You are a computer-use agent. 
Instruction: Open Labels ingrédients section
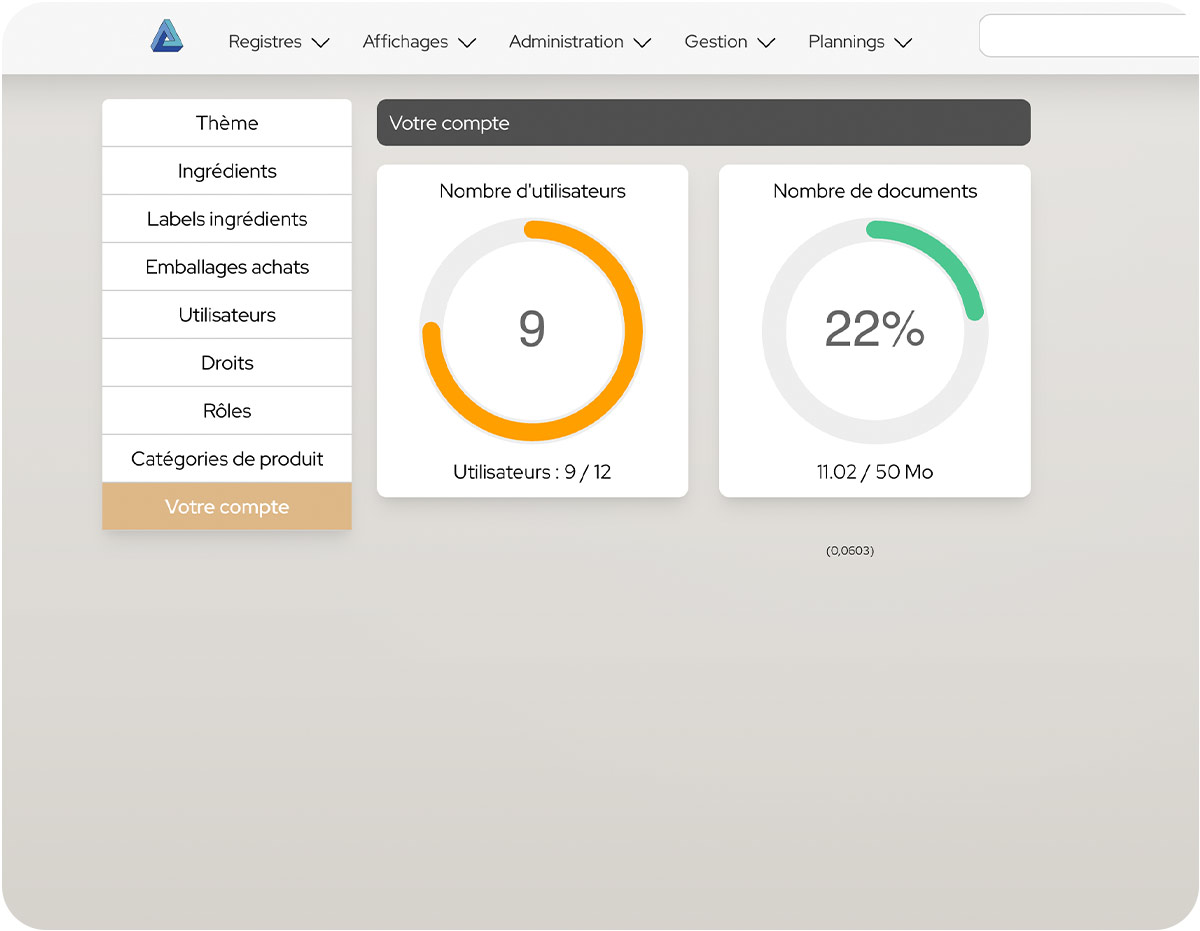point(227,219)
